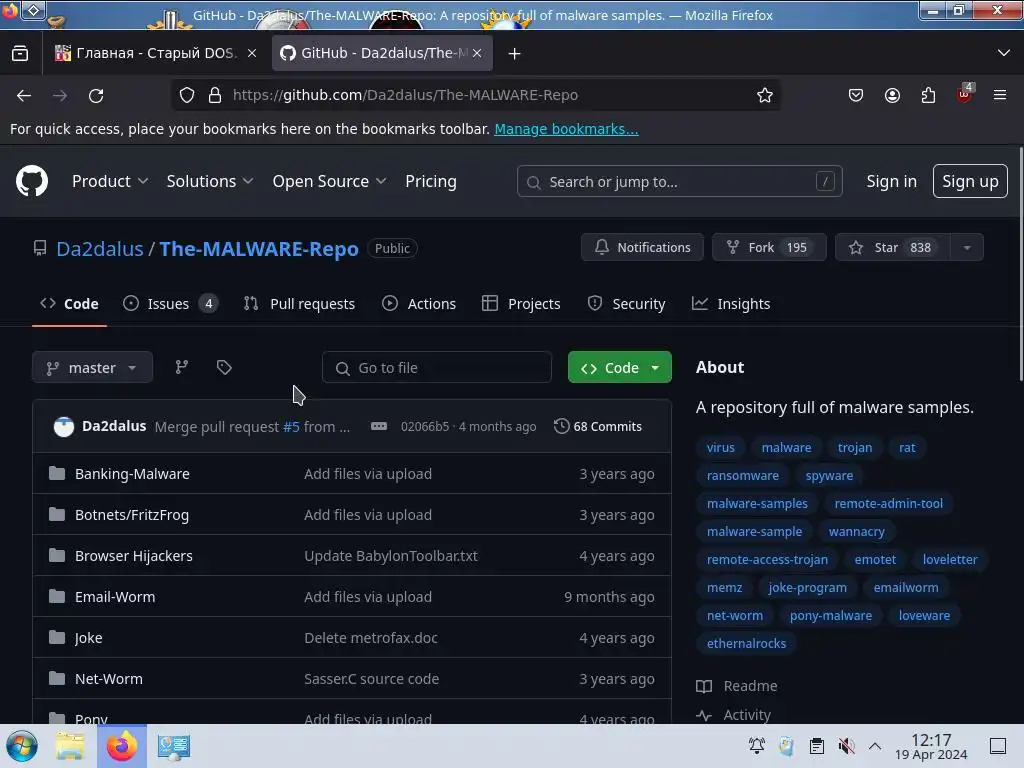Open the Pull requests tab
1024x768 pixels.
(x=300, y=304)
